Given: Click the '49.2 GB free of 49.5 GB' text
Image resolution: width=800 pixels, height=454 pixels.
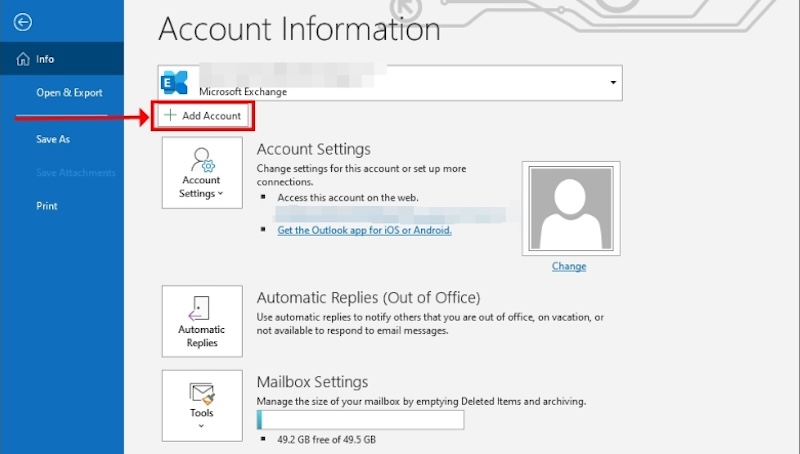Looking at the screenshot, I should pyautogui.click(x=327, y=439).
